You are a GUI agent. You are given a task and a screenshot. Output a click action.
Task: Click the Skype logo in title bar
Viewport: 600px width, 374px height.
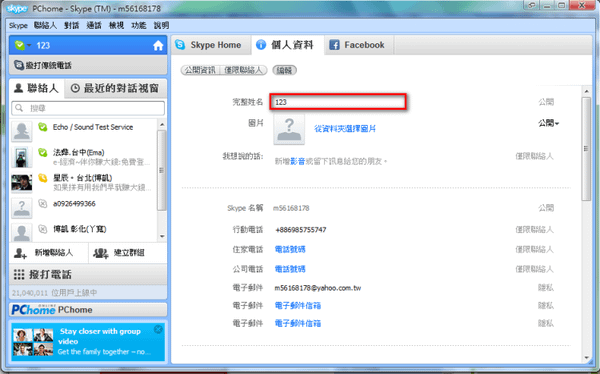[17, 9]
